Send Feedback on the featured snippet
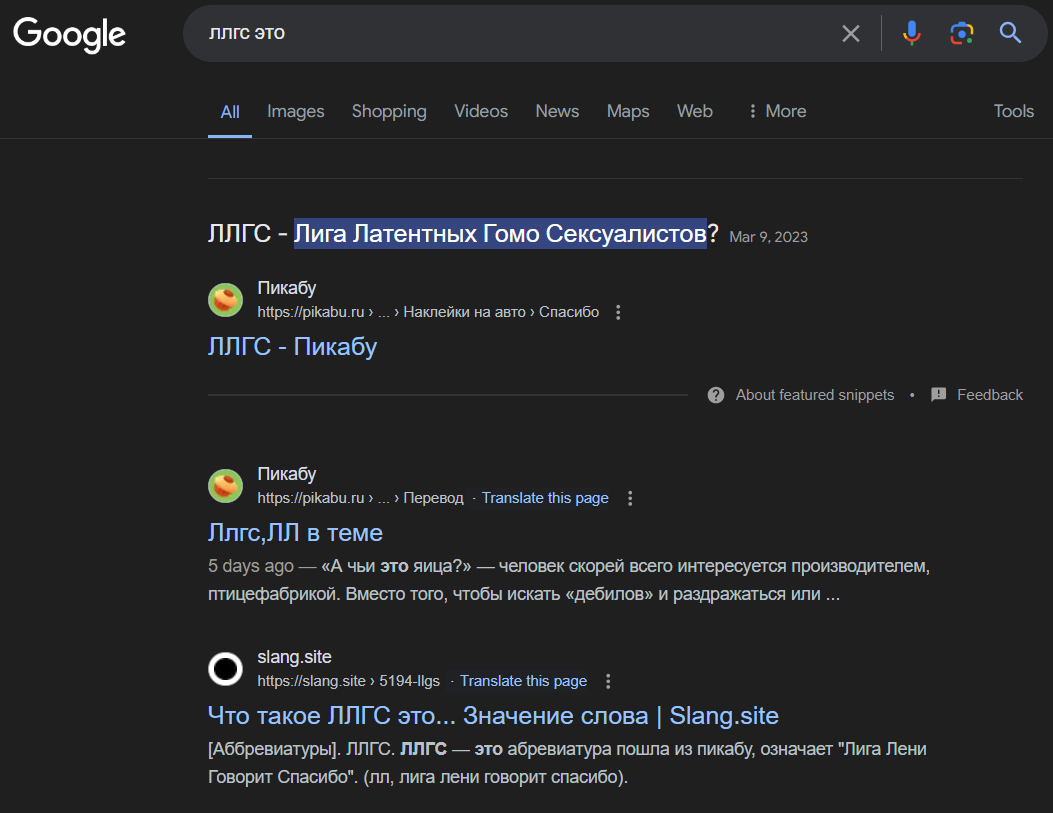The width and height of the screenshot is (1053, 813). [989, 395]
